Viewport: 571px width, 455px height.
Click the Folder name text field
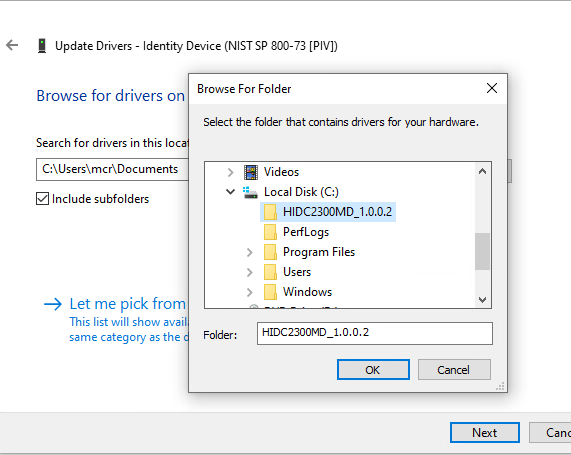pos(375,333)
